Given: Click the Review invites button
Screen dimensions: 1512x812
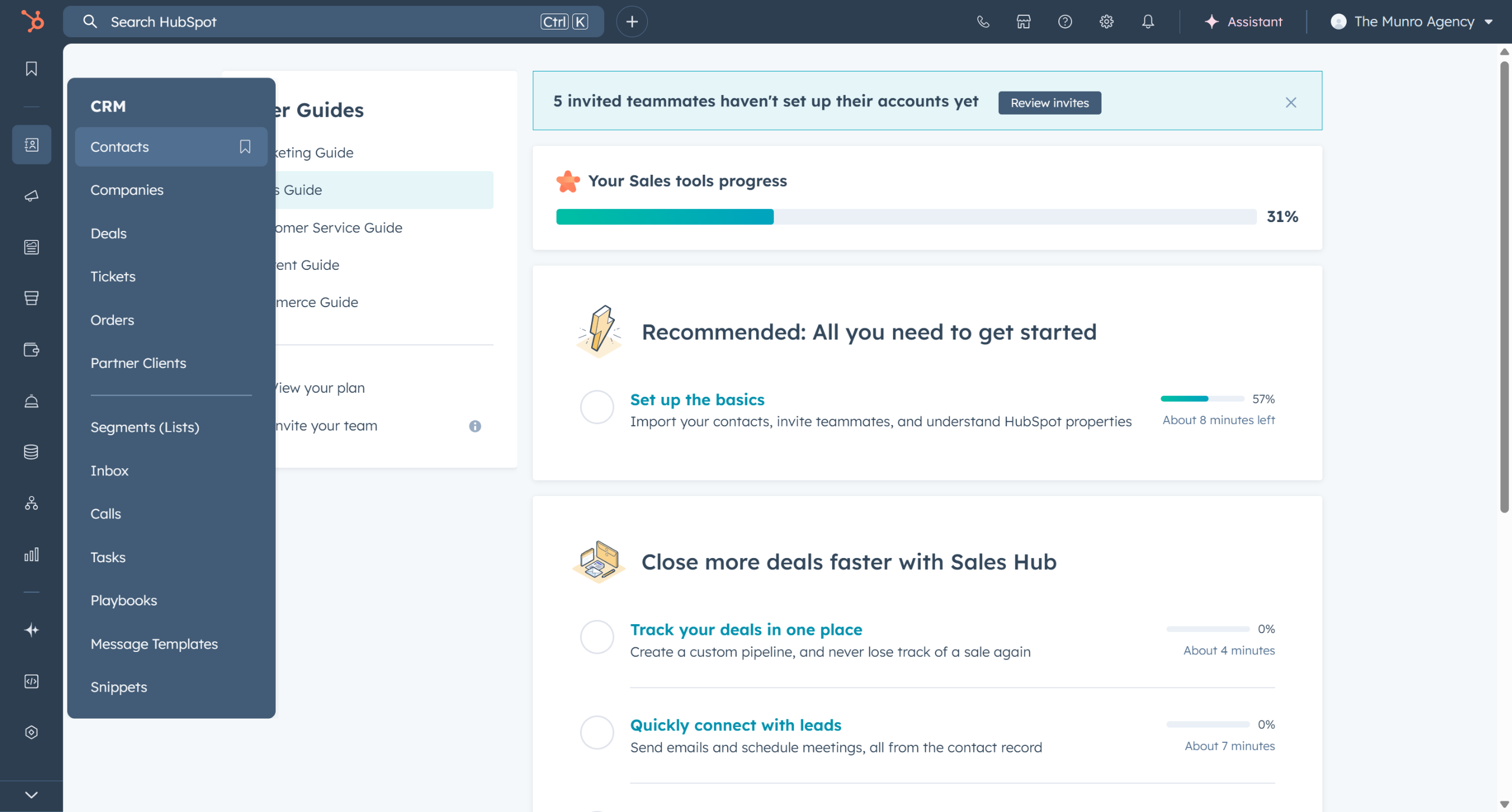Looking at the screenshot, I should (1050, 103).
